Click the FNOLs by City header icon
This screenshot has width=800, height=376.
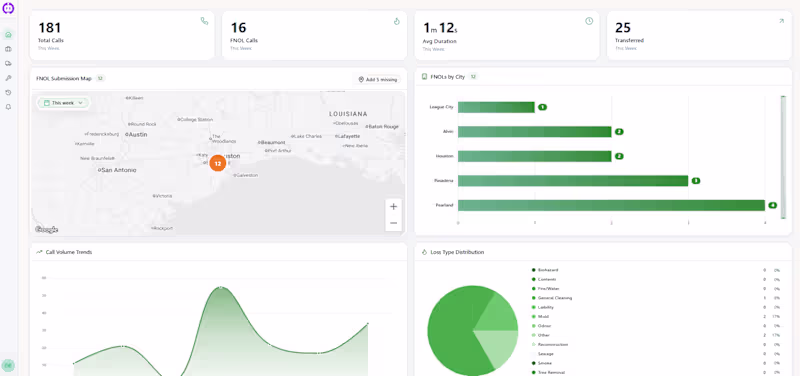tap(424, 77)
